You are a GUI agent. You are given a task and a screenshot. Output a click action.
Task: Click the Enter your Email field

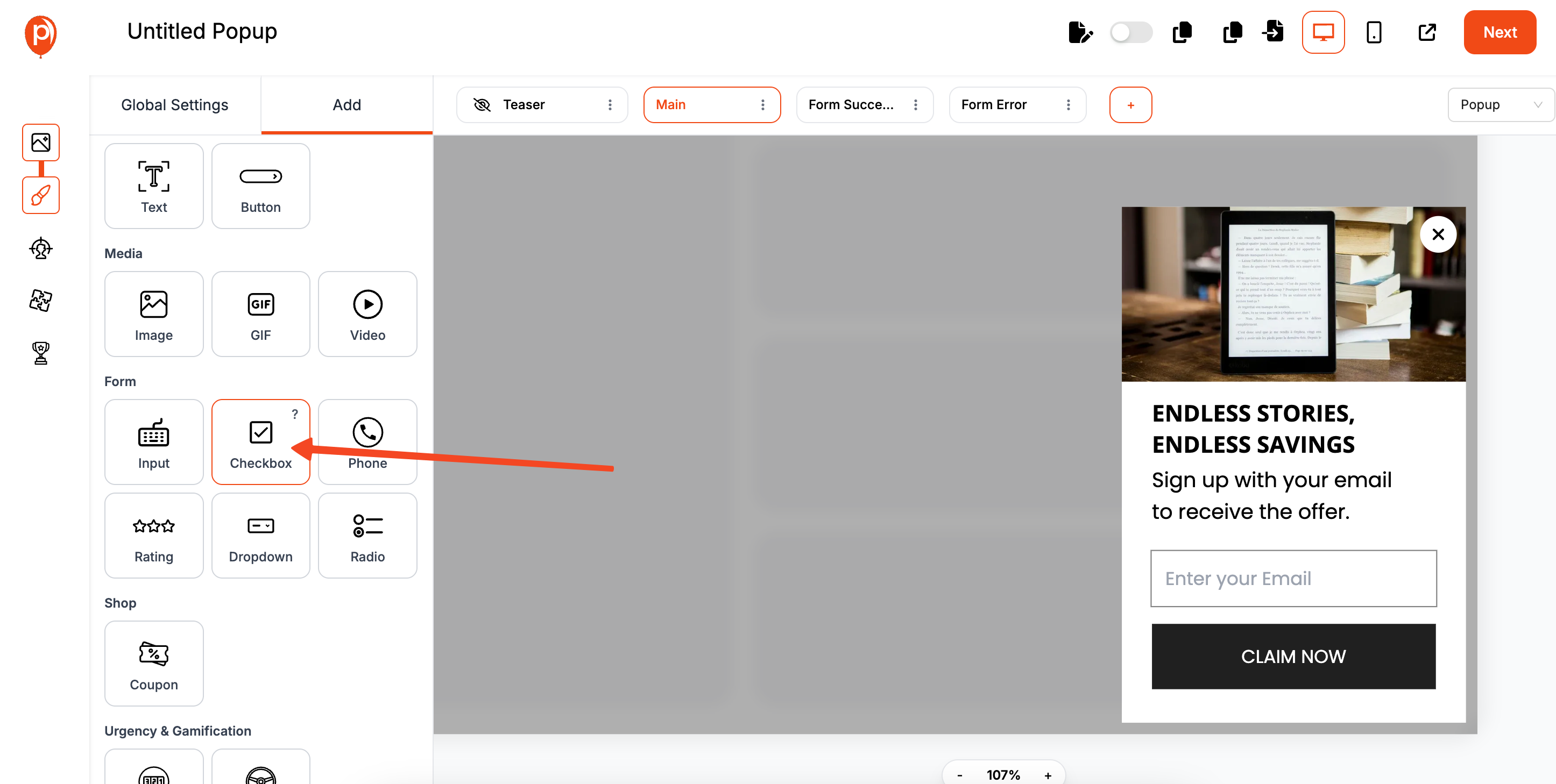coord(1293,578)
